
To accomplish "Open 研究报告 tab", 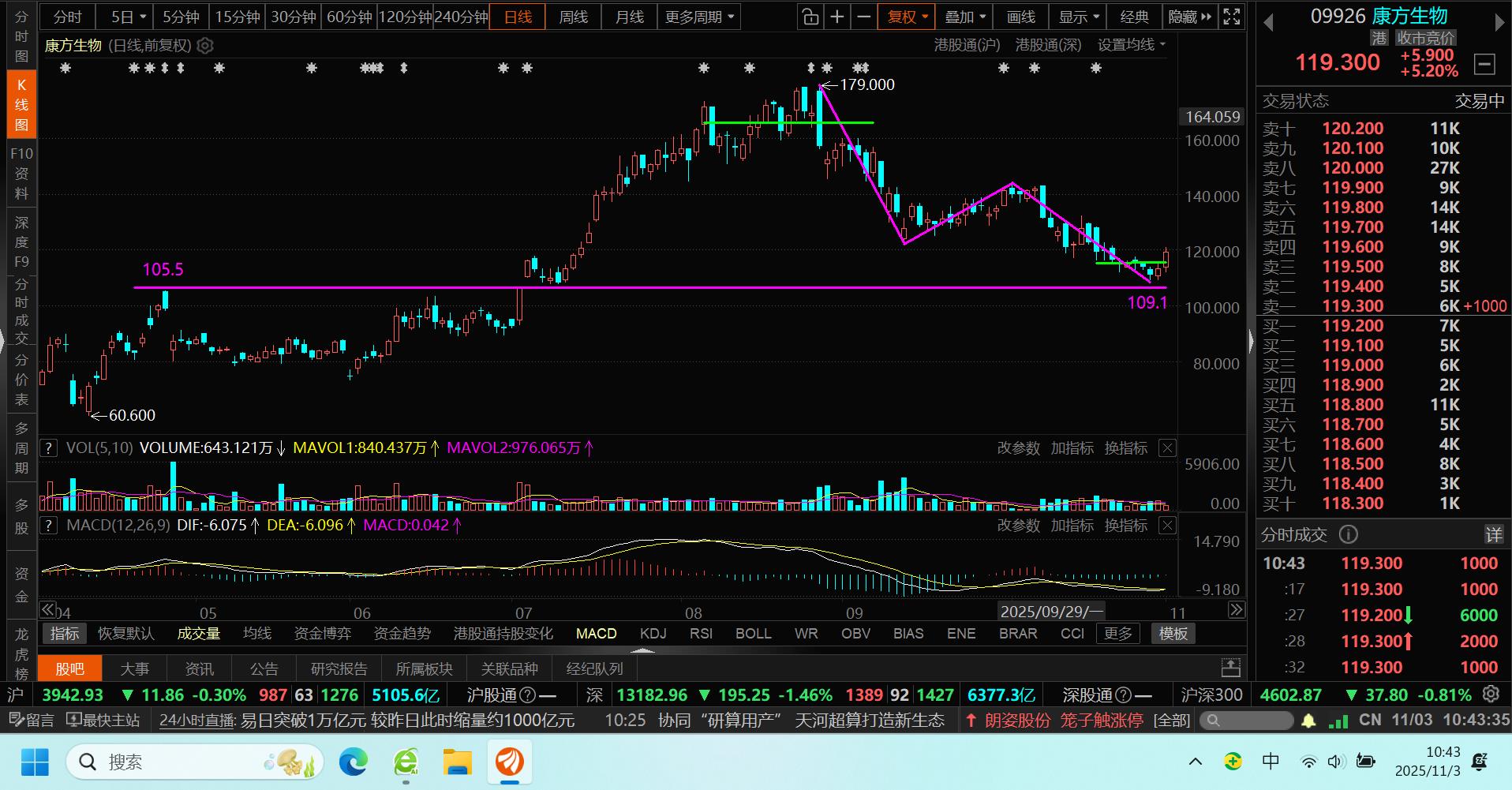I will 339,668.
